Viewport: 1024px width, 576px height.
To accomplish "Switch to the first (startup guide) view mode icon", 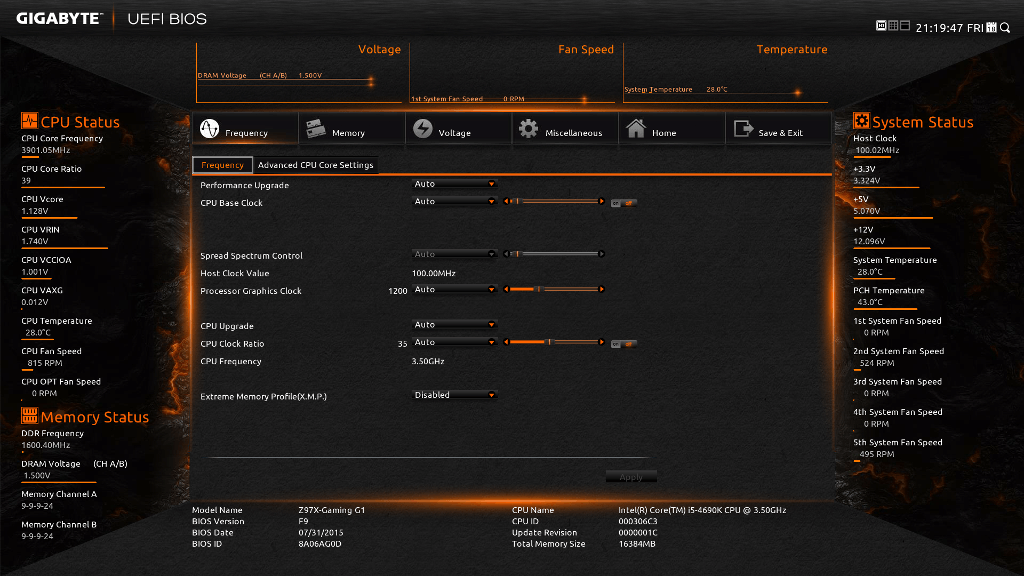I will (881, 25).
